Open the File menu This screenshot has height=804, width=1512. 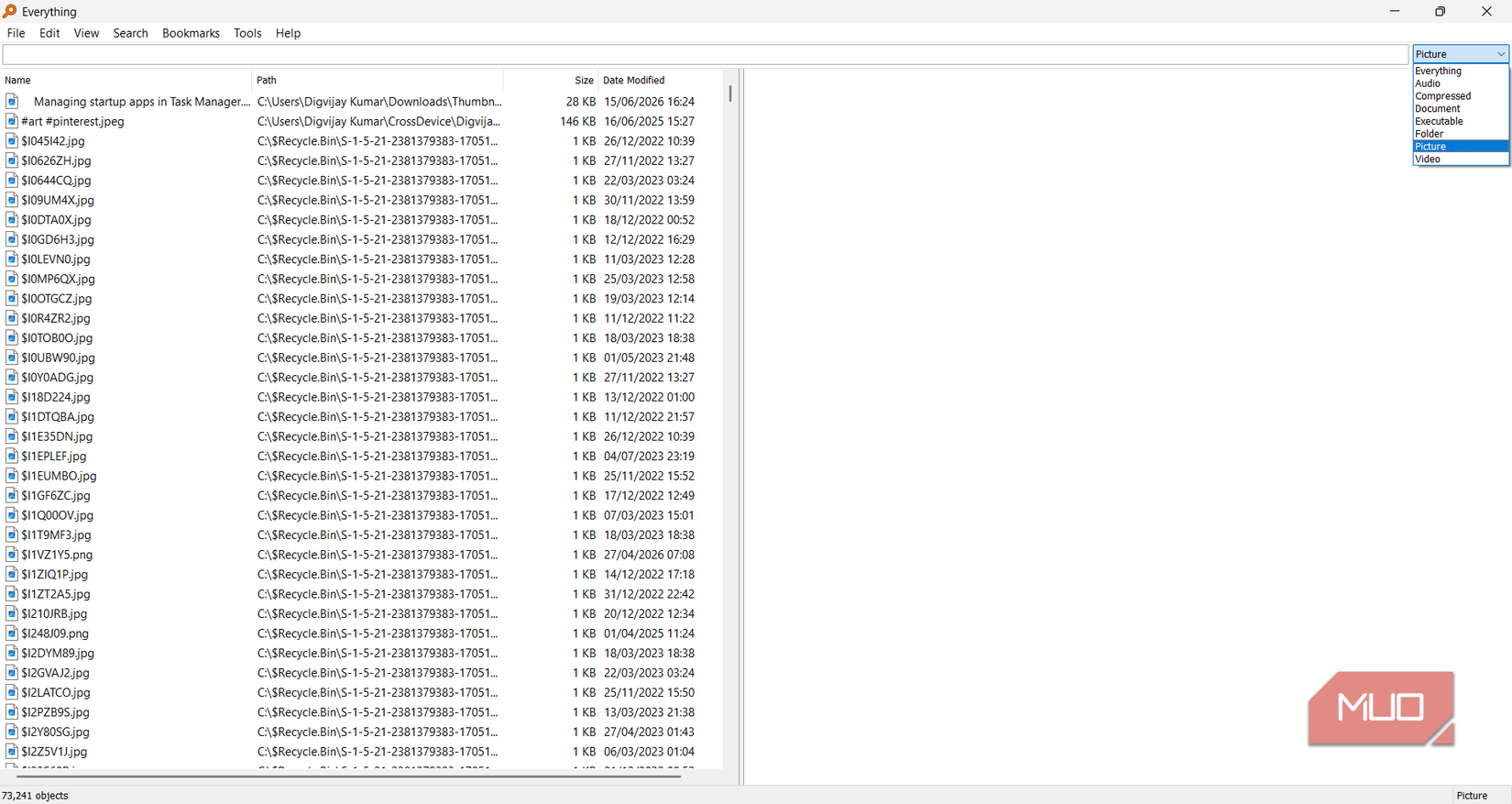[16, 33]
